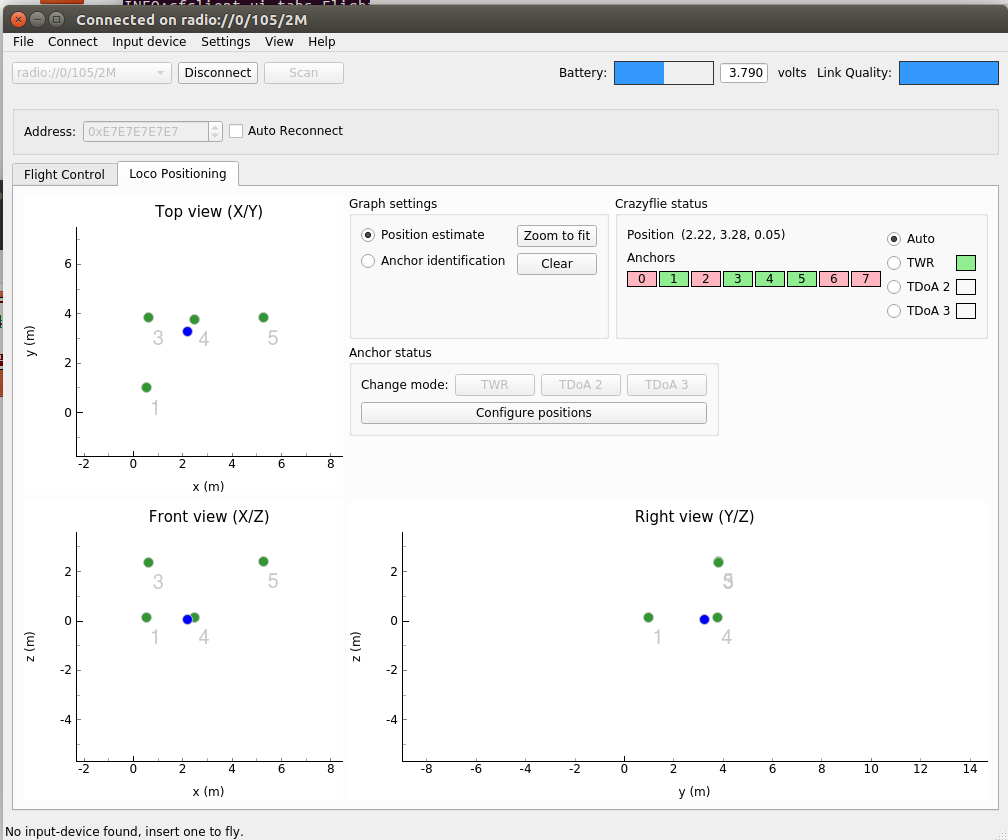Click anchor 5 green dot in Top view
The image size is (1008, 840).
[263, 317]
